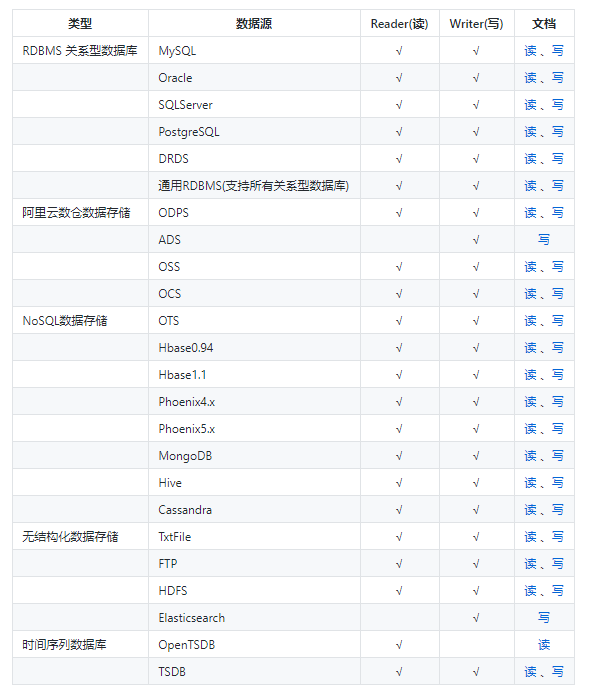Open the FTP writer doc link 写
606x700 pixels.
[x=557, y=564]
